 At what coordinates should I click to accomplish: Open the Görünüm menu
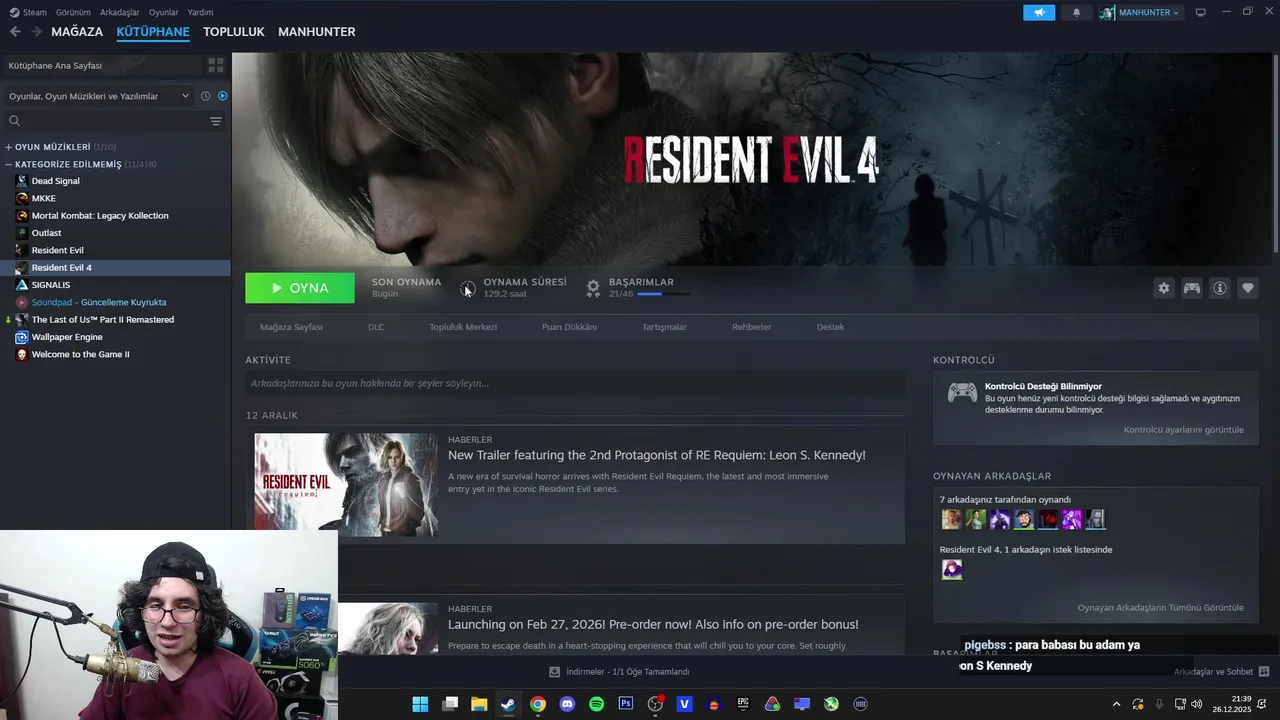coord(73,12)
